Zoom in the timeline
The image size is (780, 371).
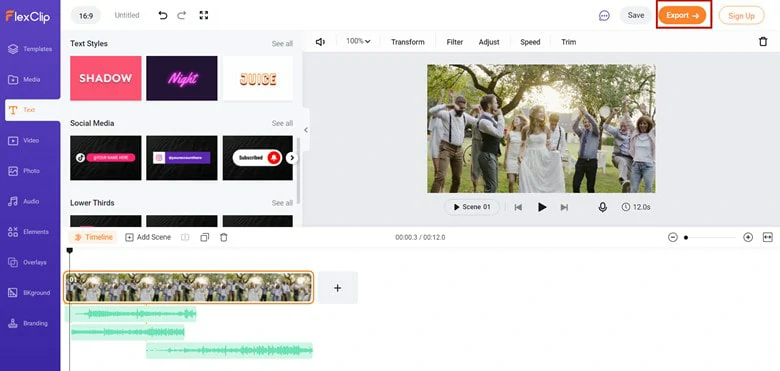pos(748,237)
